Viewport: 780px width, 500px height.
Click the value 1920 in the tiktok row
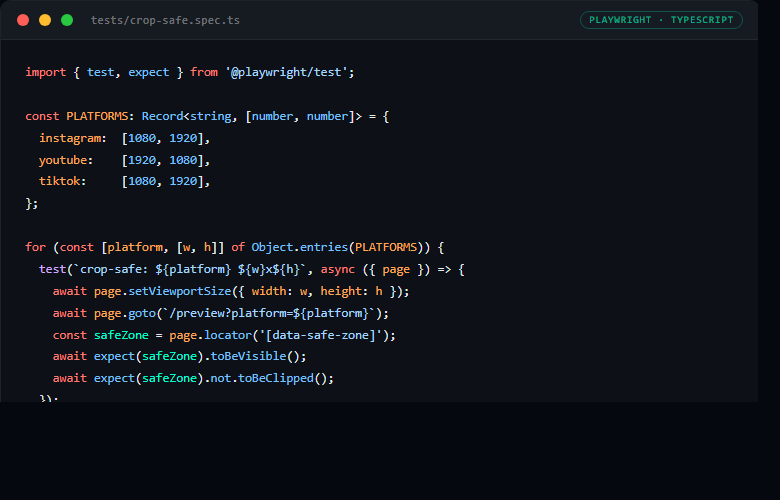pos(183,181)
